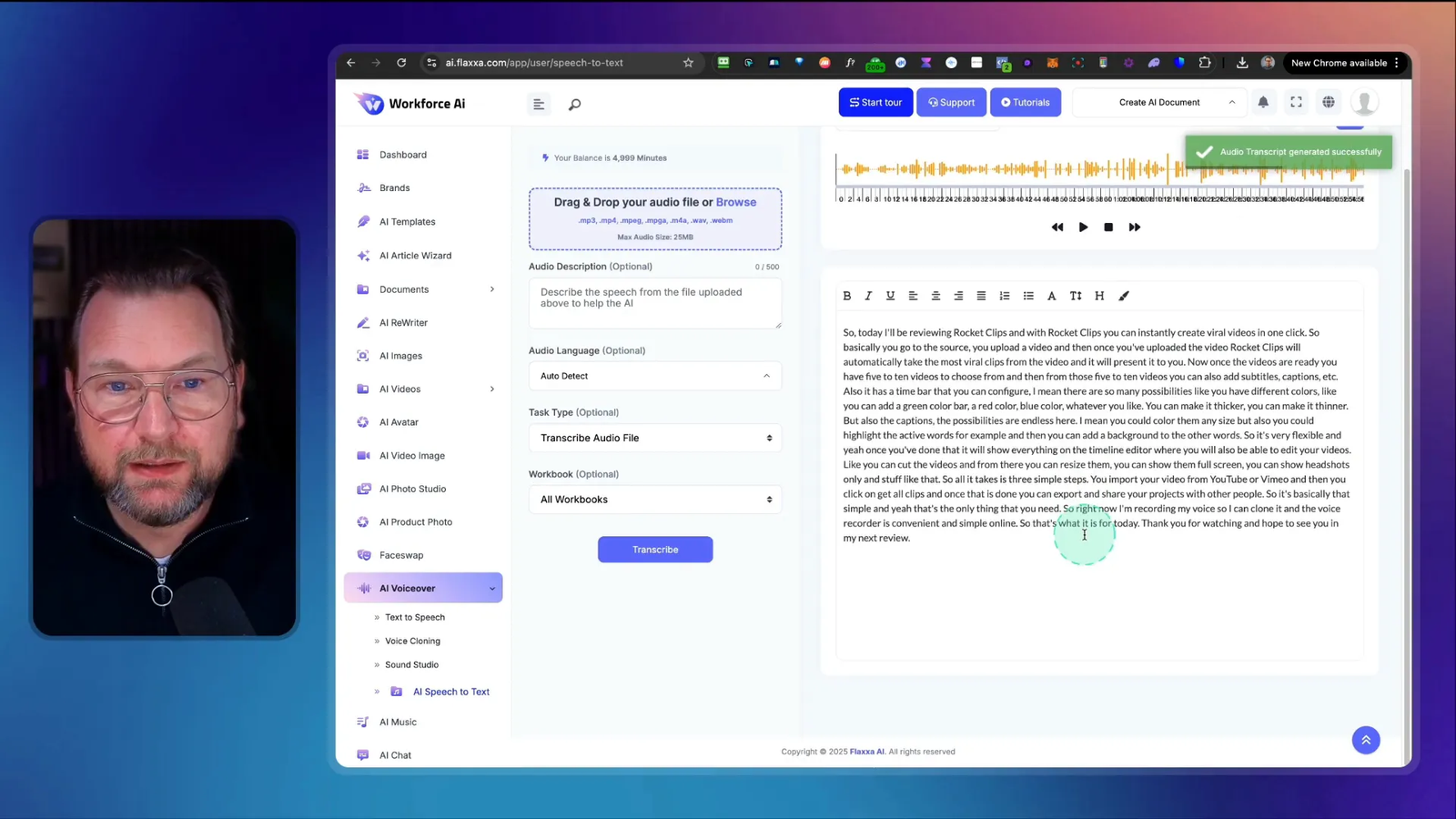
Task: Select AI Speech to Text sub-item
Action: click(x=451, y=692)
